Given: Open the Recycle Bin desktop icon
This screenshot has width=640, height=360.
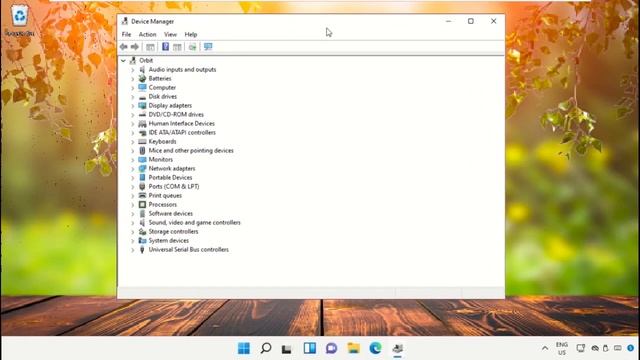Looking at the screenshot, I should (20, 20).
